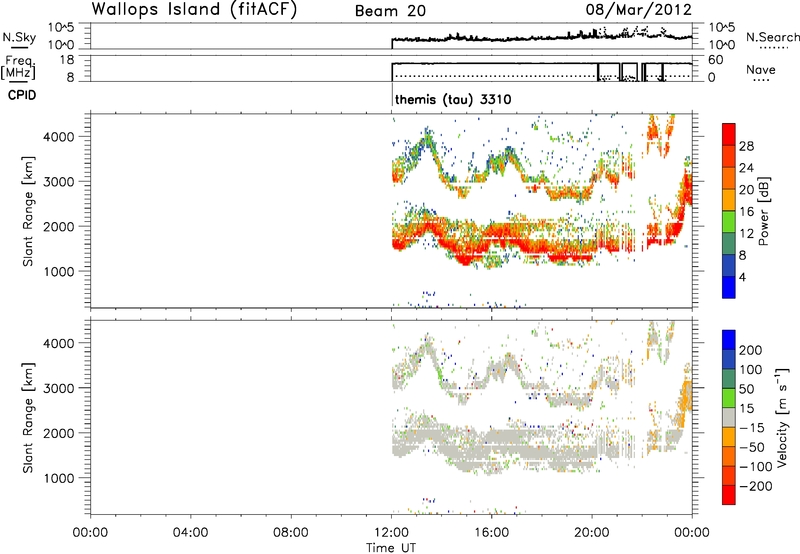
Task: Click the solid line sample under 'N.Sky'
Action: (19, 47)
